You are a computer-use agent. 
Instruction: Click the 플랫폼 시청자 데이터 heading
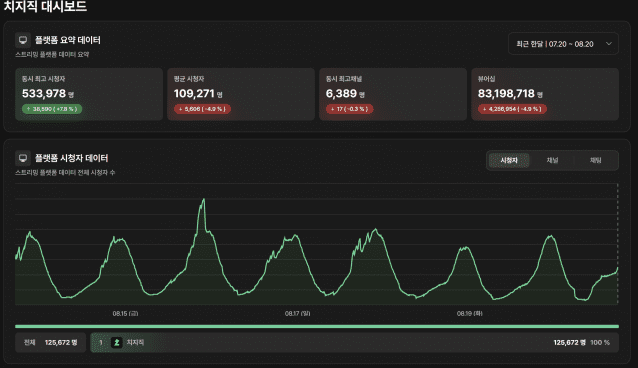click(72, 158)
